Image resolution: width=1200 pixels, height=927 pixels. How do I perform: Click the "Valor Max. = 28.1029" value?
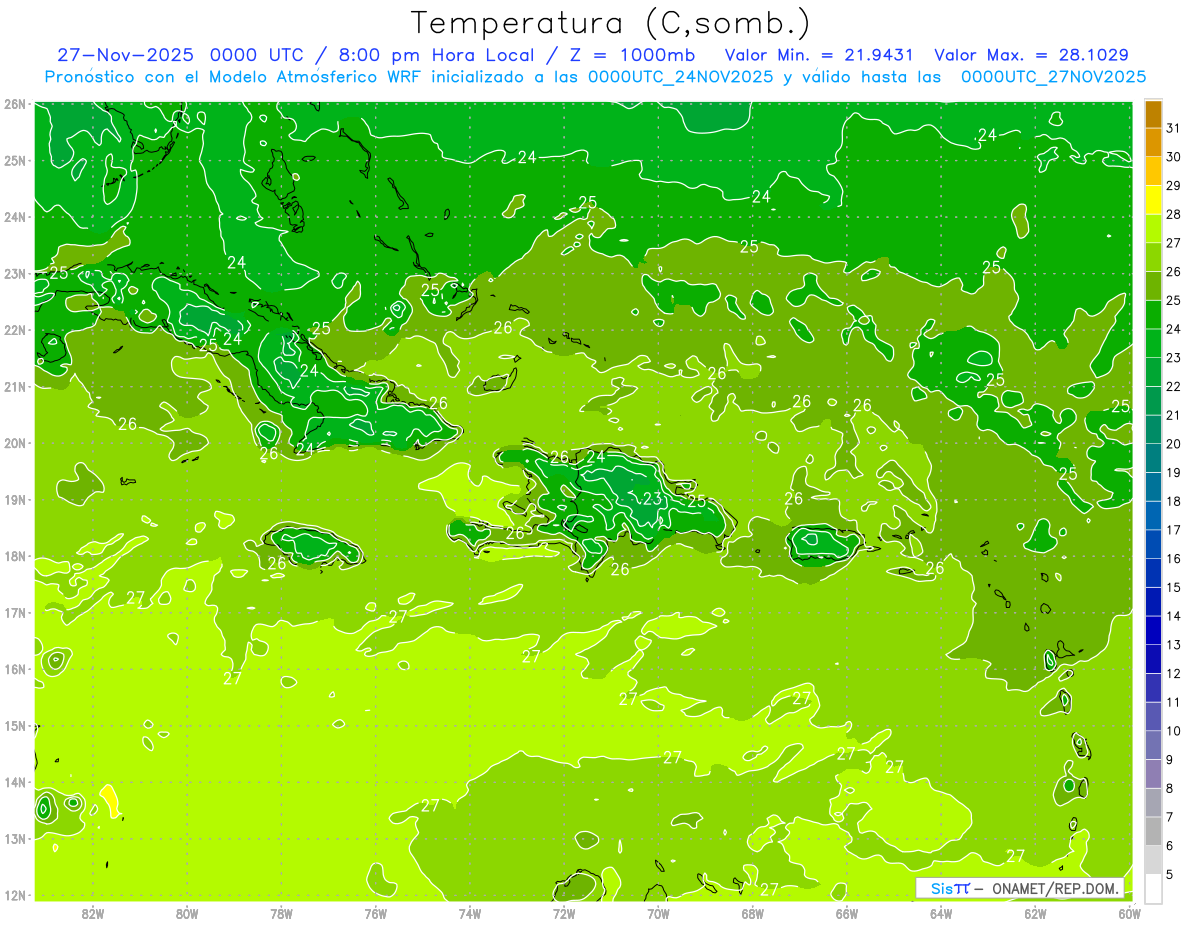1032,55
